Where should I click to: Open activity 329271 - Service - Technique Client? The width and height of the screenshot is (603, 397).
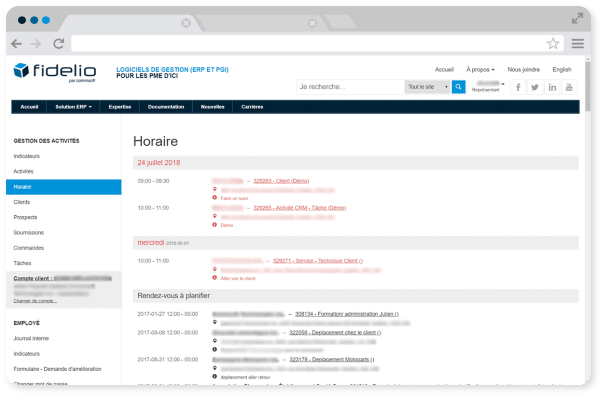(x=318, y=261)
